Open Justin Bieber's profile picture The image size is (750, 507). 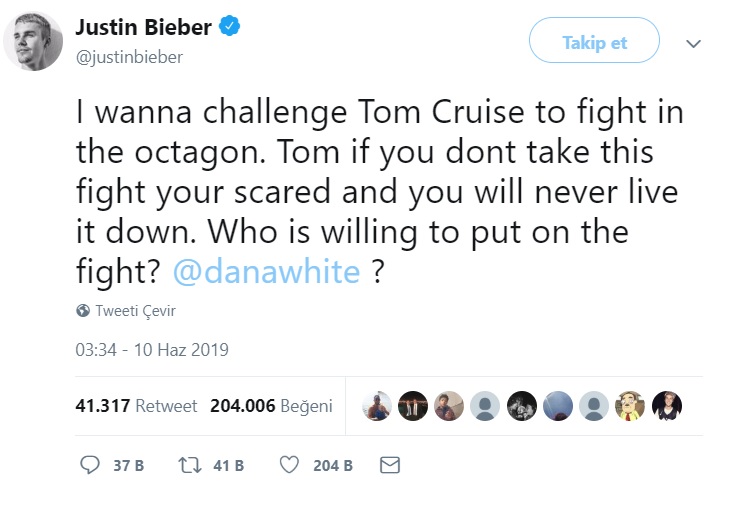click(x=36, y=42)
